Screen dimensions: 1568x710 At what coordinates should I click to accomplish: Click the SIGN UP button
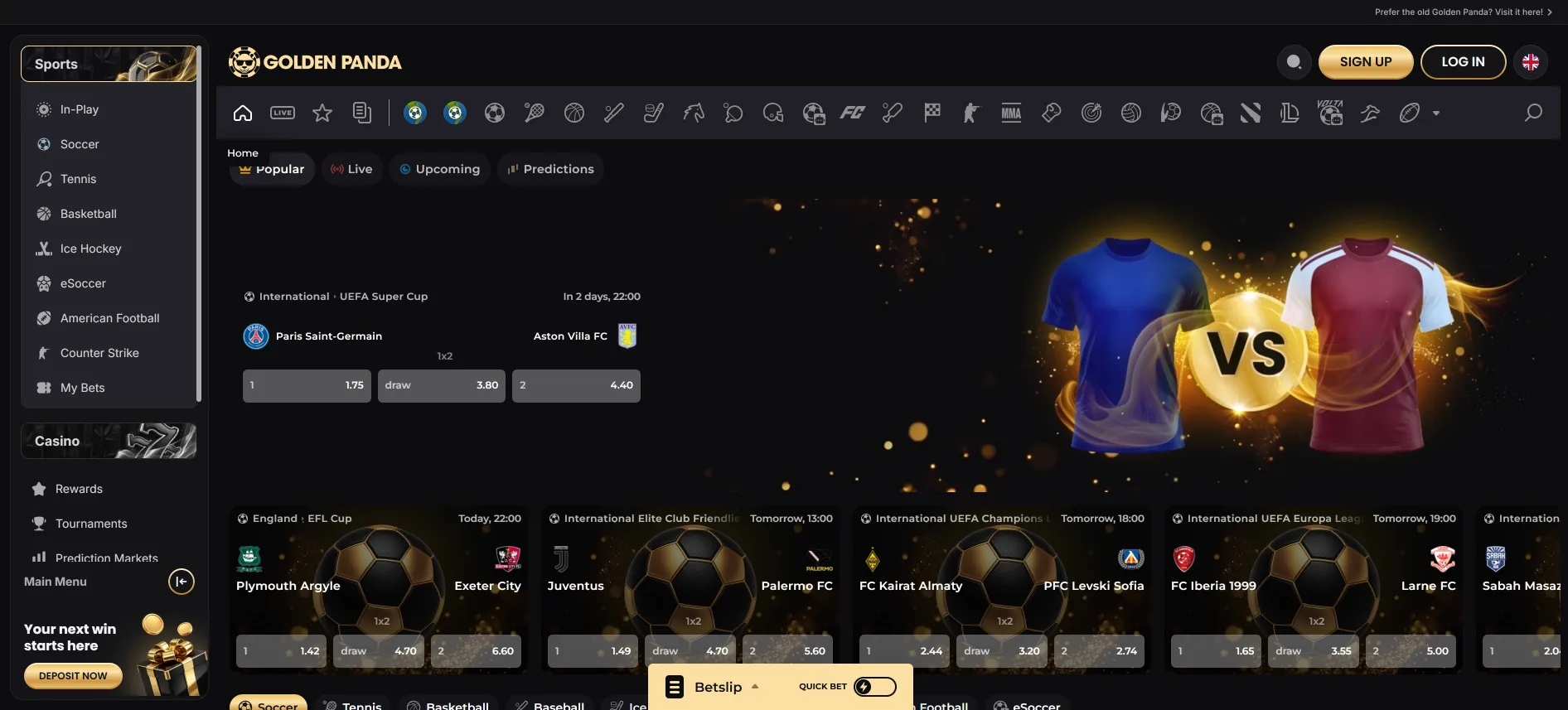point(1366,62)
